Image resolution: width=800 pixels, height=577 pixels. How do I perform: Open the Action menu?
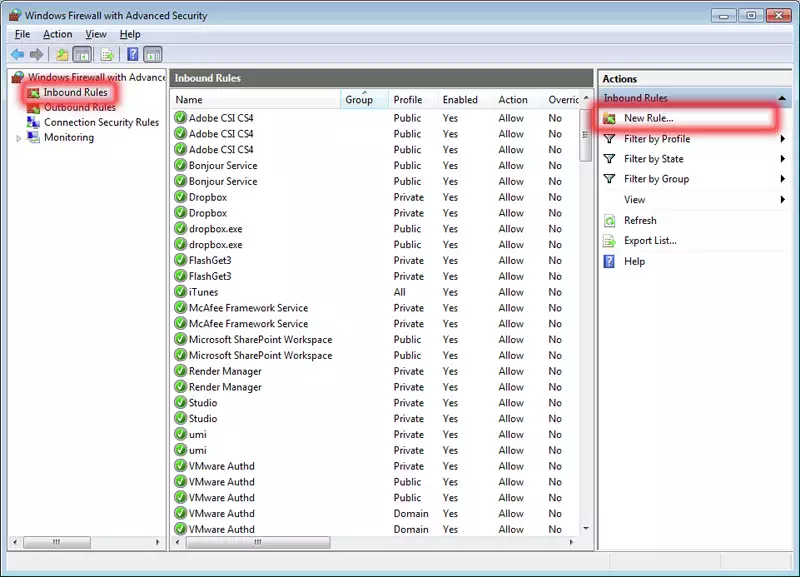tap(57, 34)
